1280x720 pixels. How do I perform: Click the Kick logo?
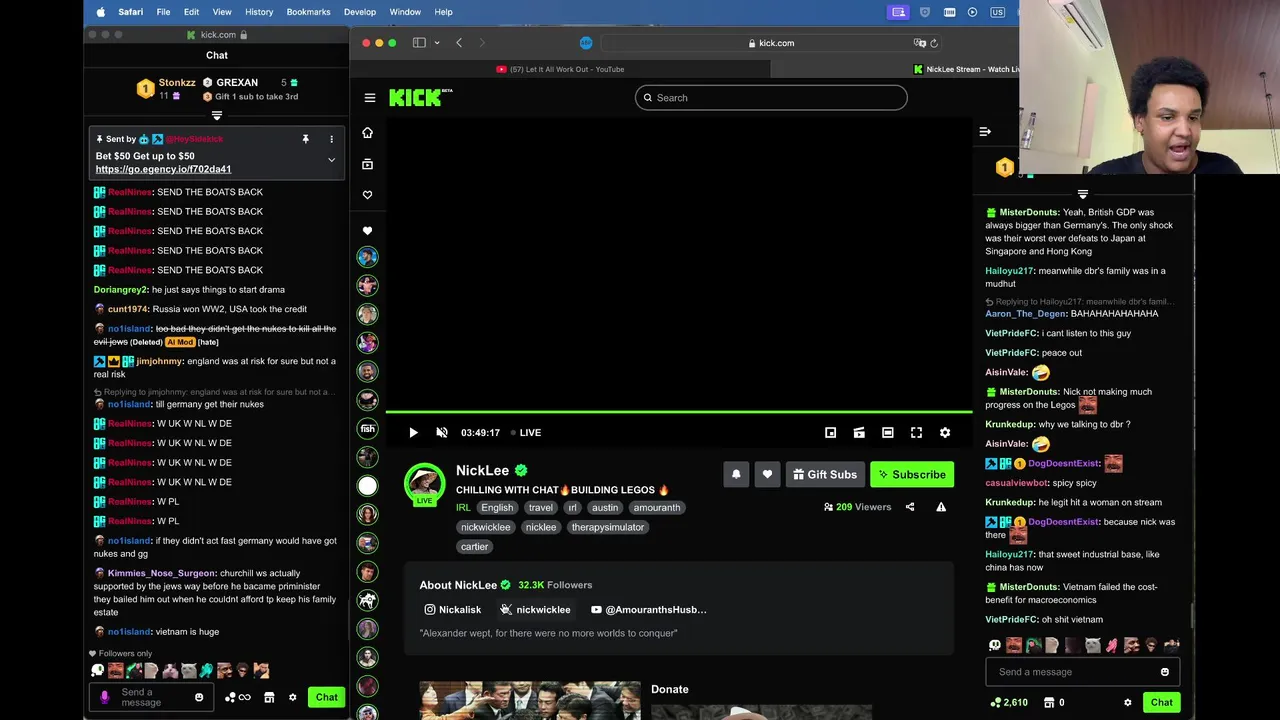point(420,97)
